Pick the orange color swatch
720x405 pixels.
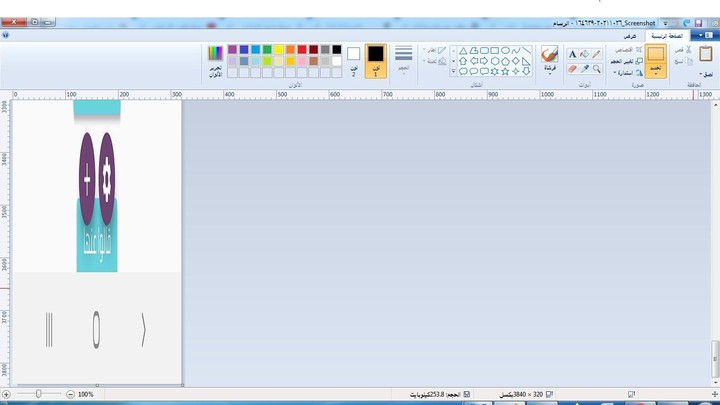(x=291, y=50)
